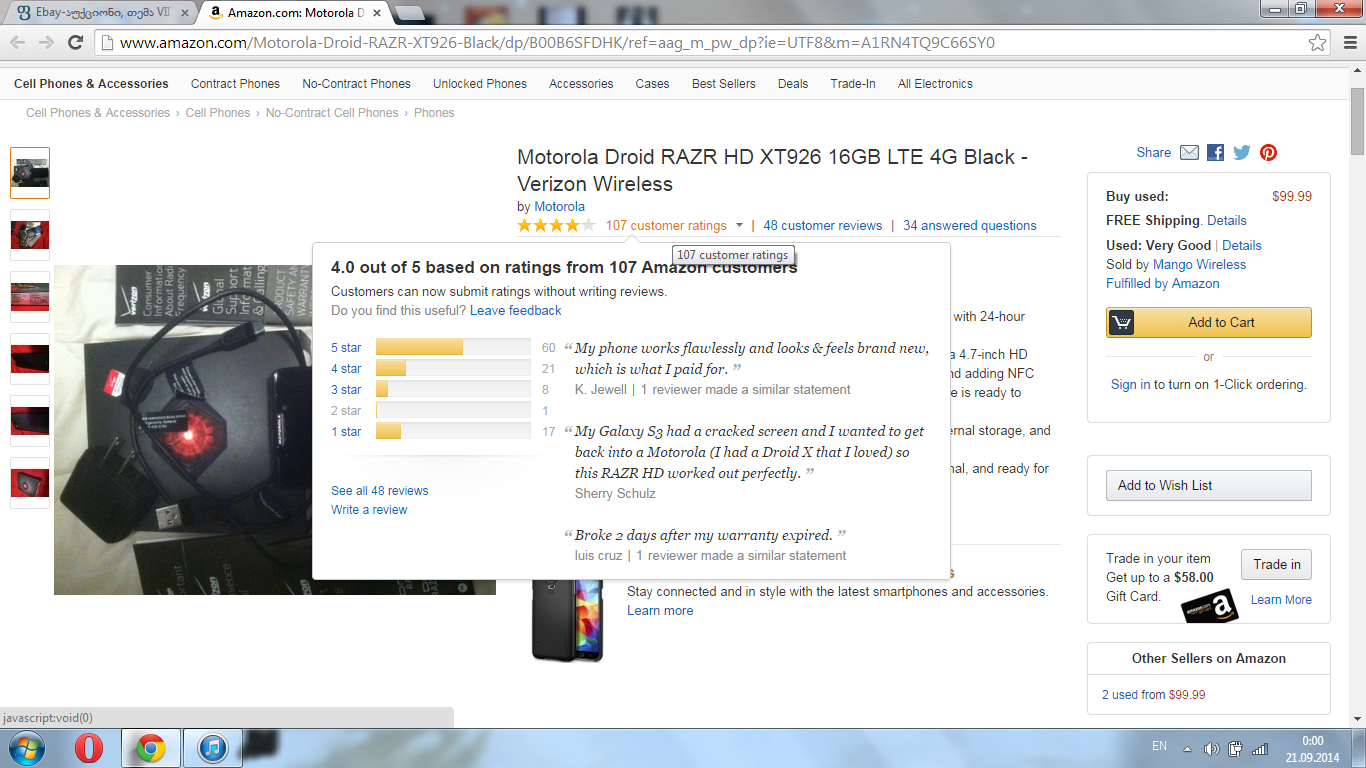The height and width of the screenshot is (768, 1366).
Task: Open Unlocked Phones navigation item
Action: [480, 84]
